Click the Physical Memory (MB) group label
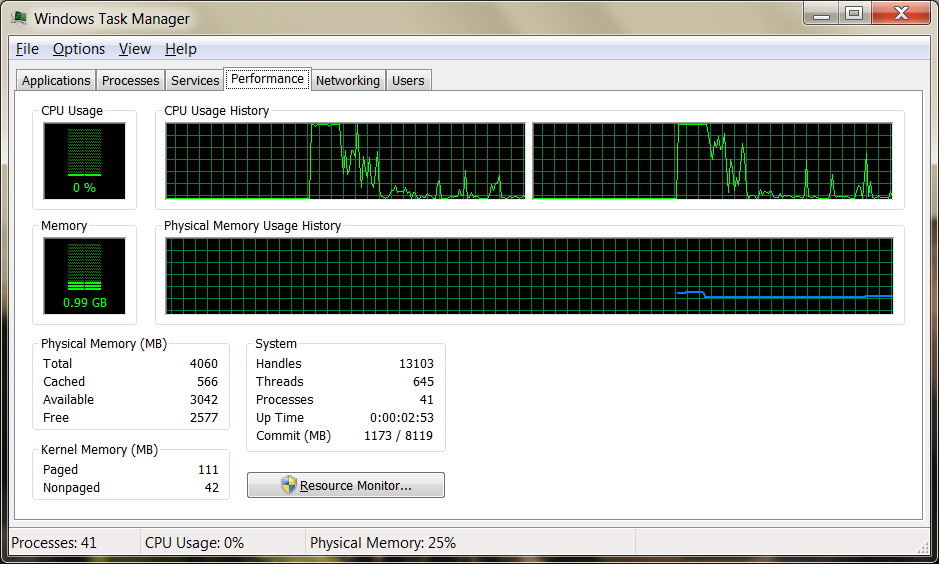 coord(104,344)
